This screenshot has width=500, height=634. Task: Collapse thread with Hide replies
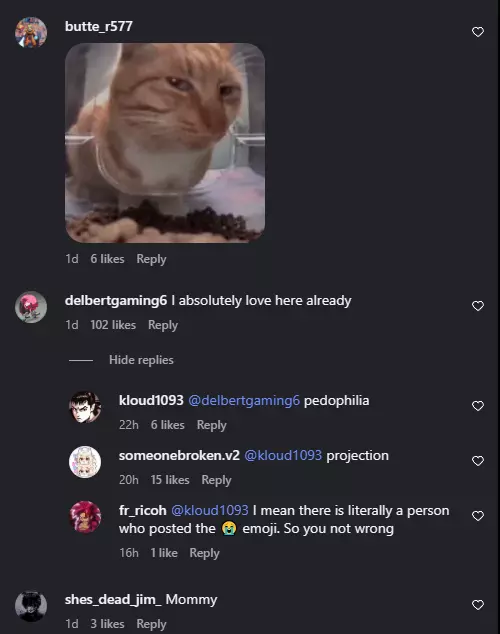(141, 360)
